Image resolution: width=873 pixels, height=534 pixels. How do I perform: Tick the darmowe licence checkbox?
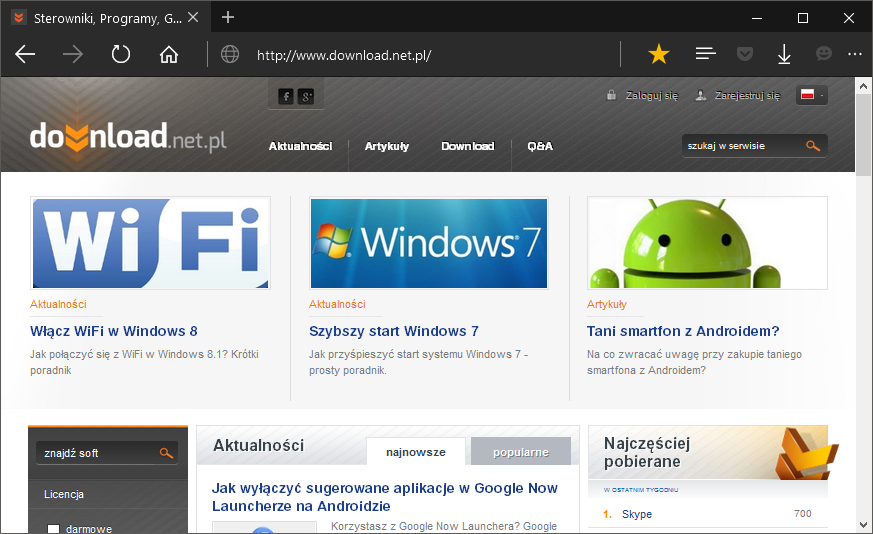pos(53,529)
